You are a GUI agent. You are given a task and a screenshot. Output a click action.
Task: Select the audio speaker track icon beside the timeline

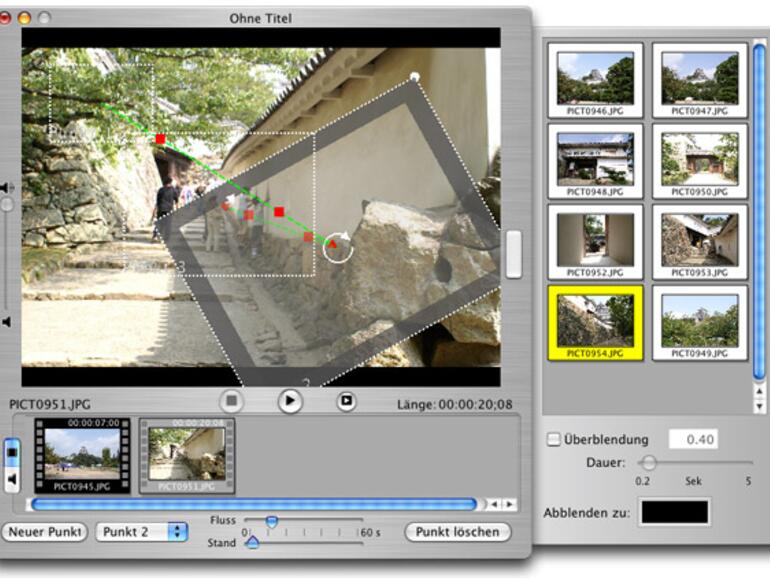[12, 478]
